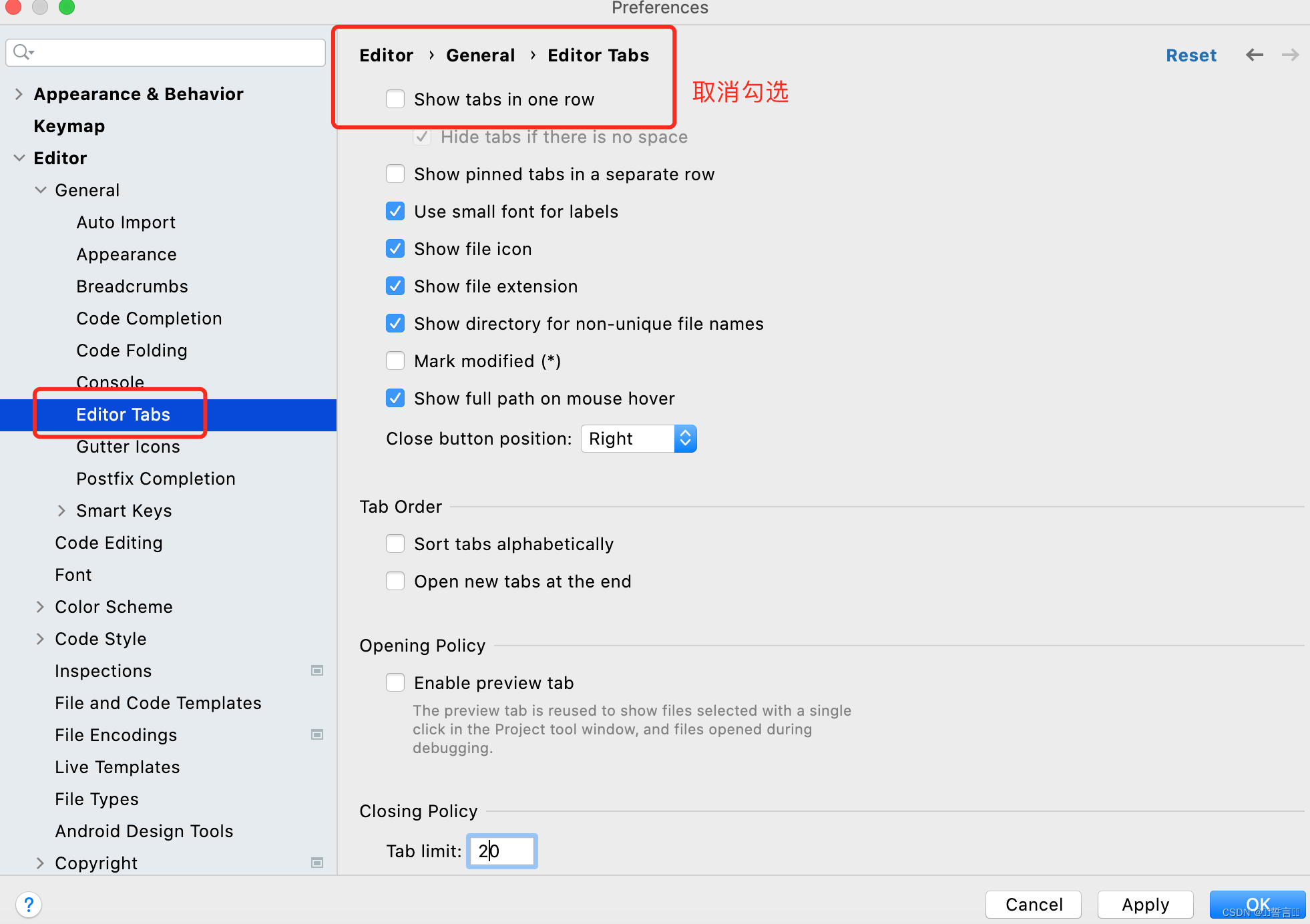Click the back arrow navigation icon
The width and height of the screenshot is (1310, 924).
tap(1255, 54)
